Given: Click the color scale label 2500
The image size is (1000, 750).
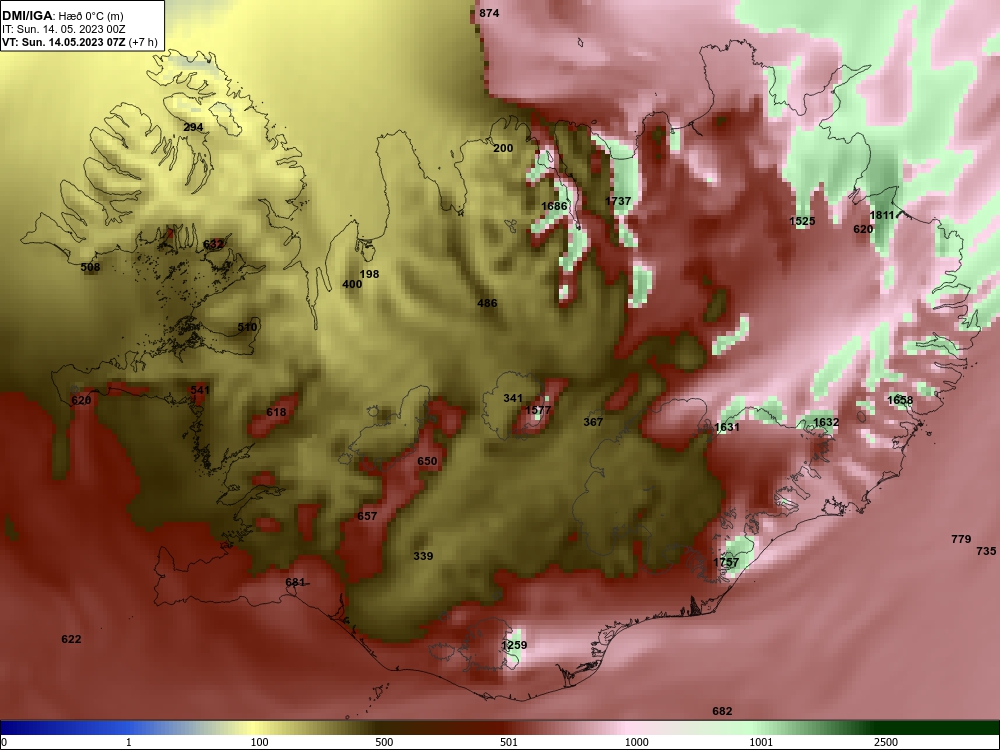Looking at the screenshot, I should click(886, 742).
